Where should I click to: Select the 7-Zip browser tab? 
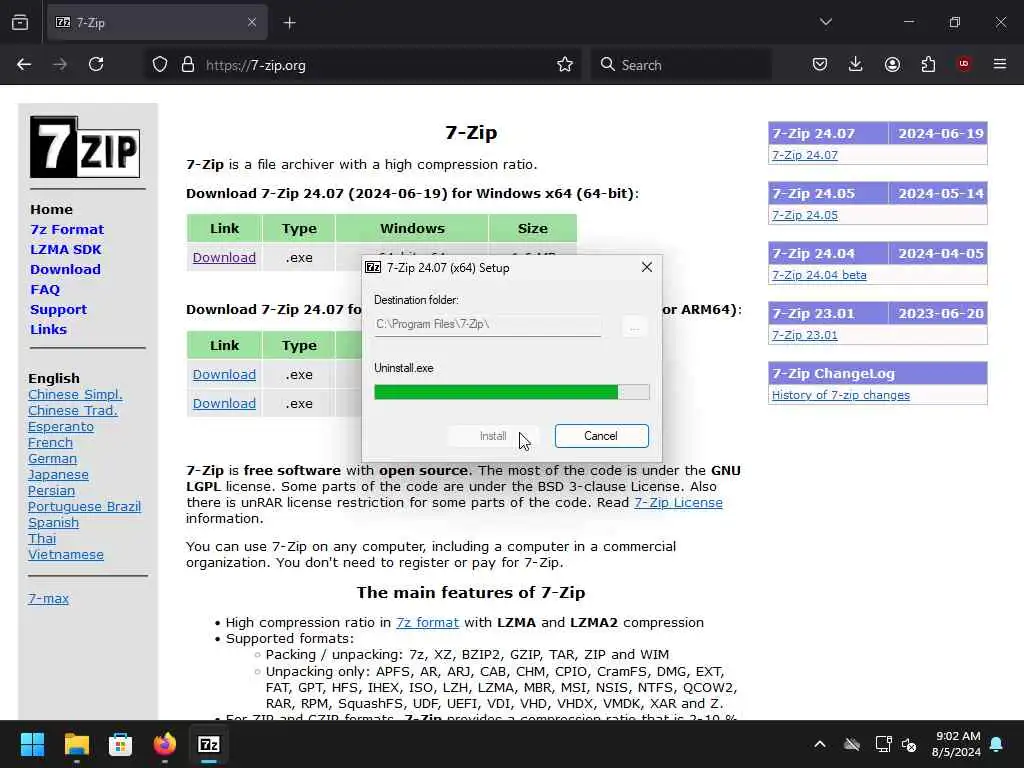[x=157, y=23]
